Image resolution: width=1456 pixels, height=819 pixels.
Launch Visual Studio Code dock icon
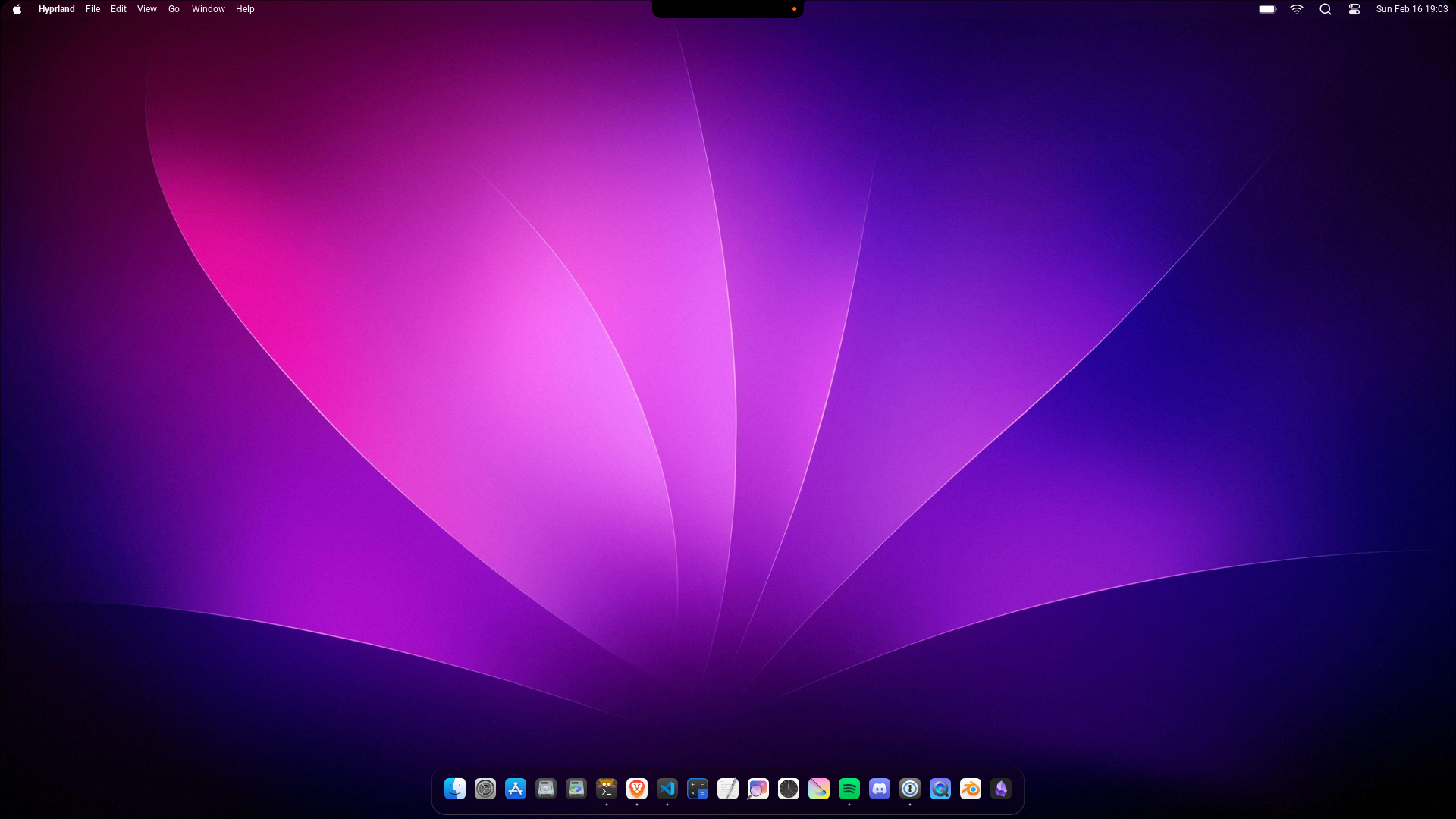667,789
